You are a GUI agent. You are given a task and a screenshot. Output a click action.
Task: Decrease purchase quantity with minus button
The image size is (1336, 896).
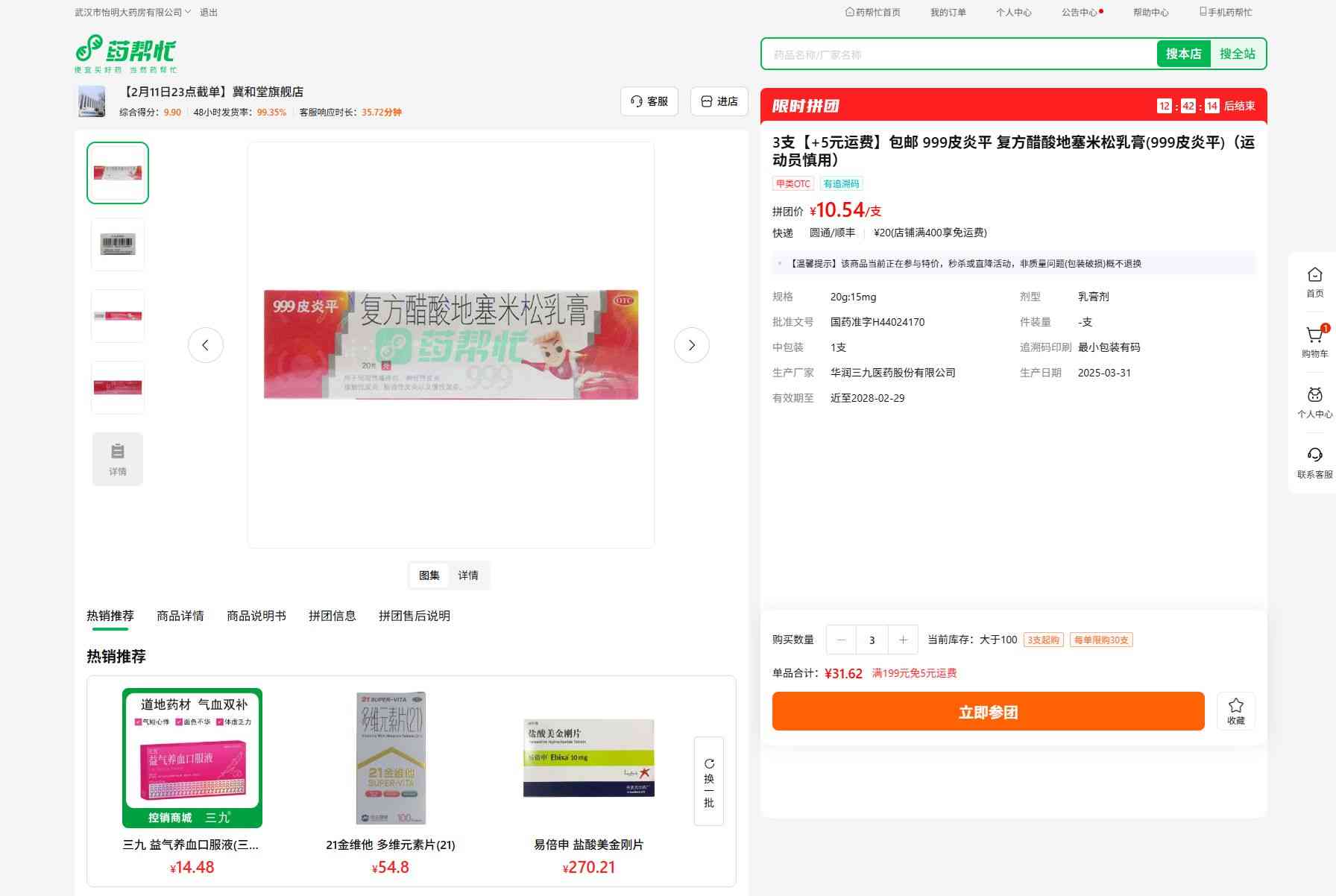point(841,640)
